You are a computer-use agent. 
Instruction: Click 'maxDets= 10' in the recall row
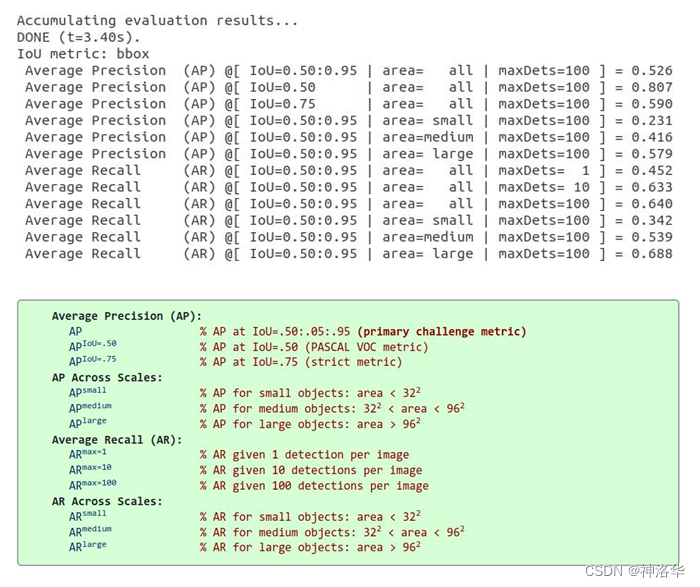point(544,187)
